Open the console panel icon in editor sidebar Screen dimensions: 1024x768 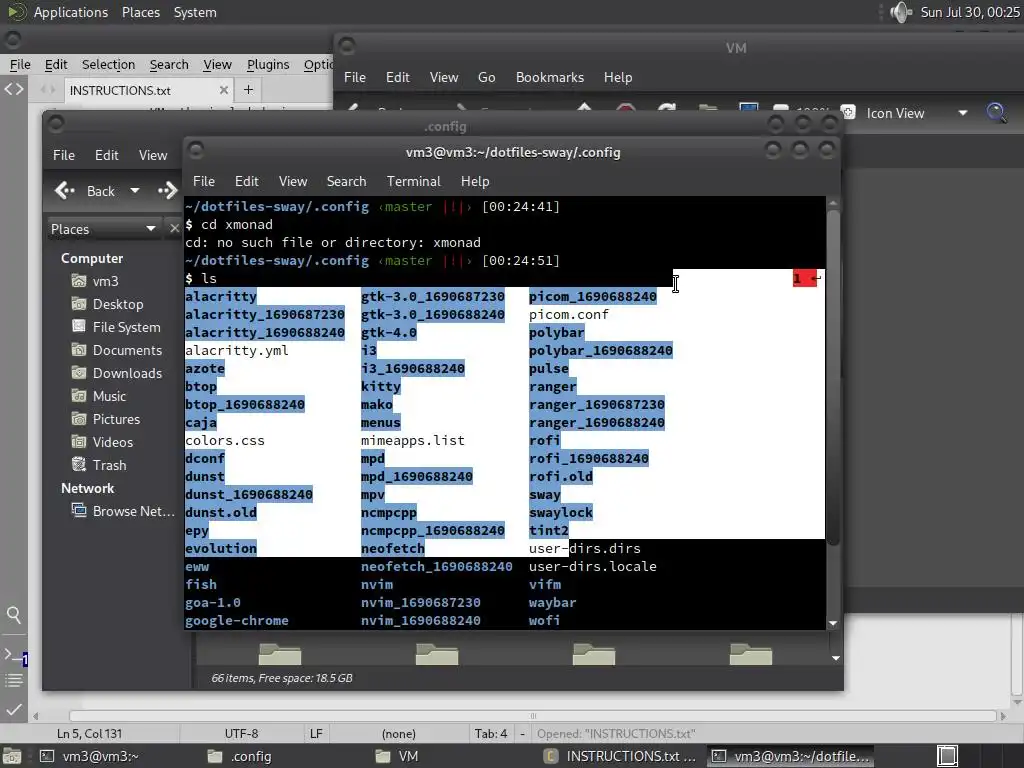coord(14,656)
